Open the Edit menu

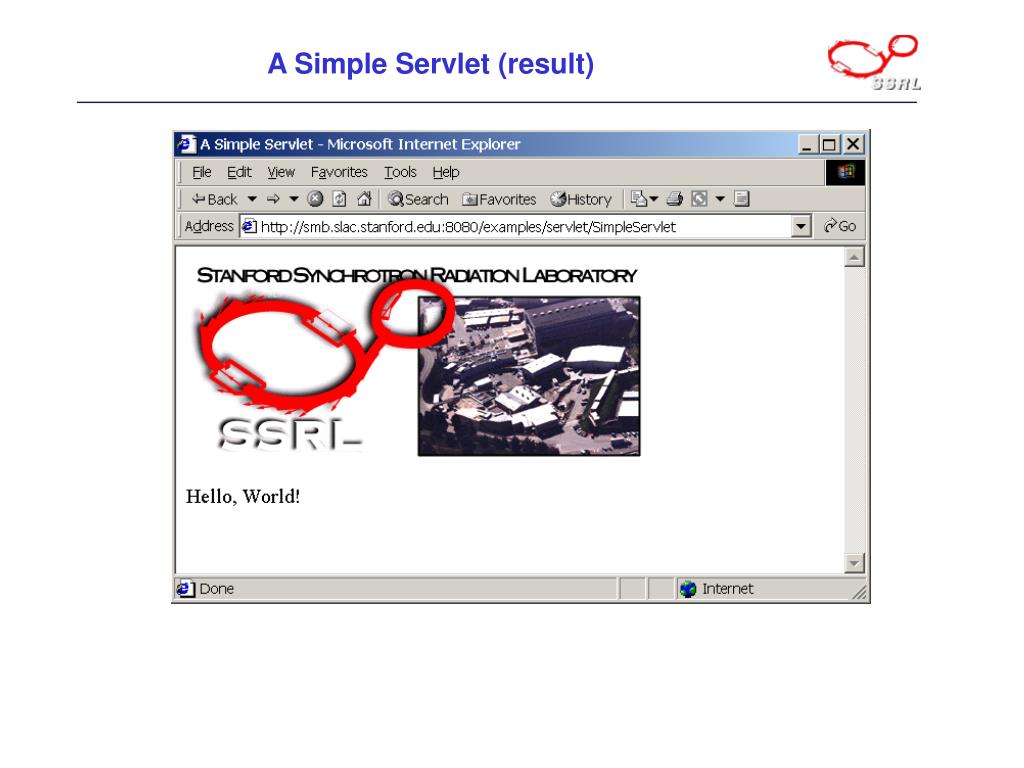pyautogui.click(x=239, y=172)
